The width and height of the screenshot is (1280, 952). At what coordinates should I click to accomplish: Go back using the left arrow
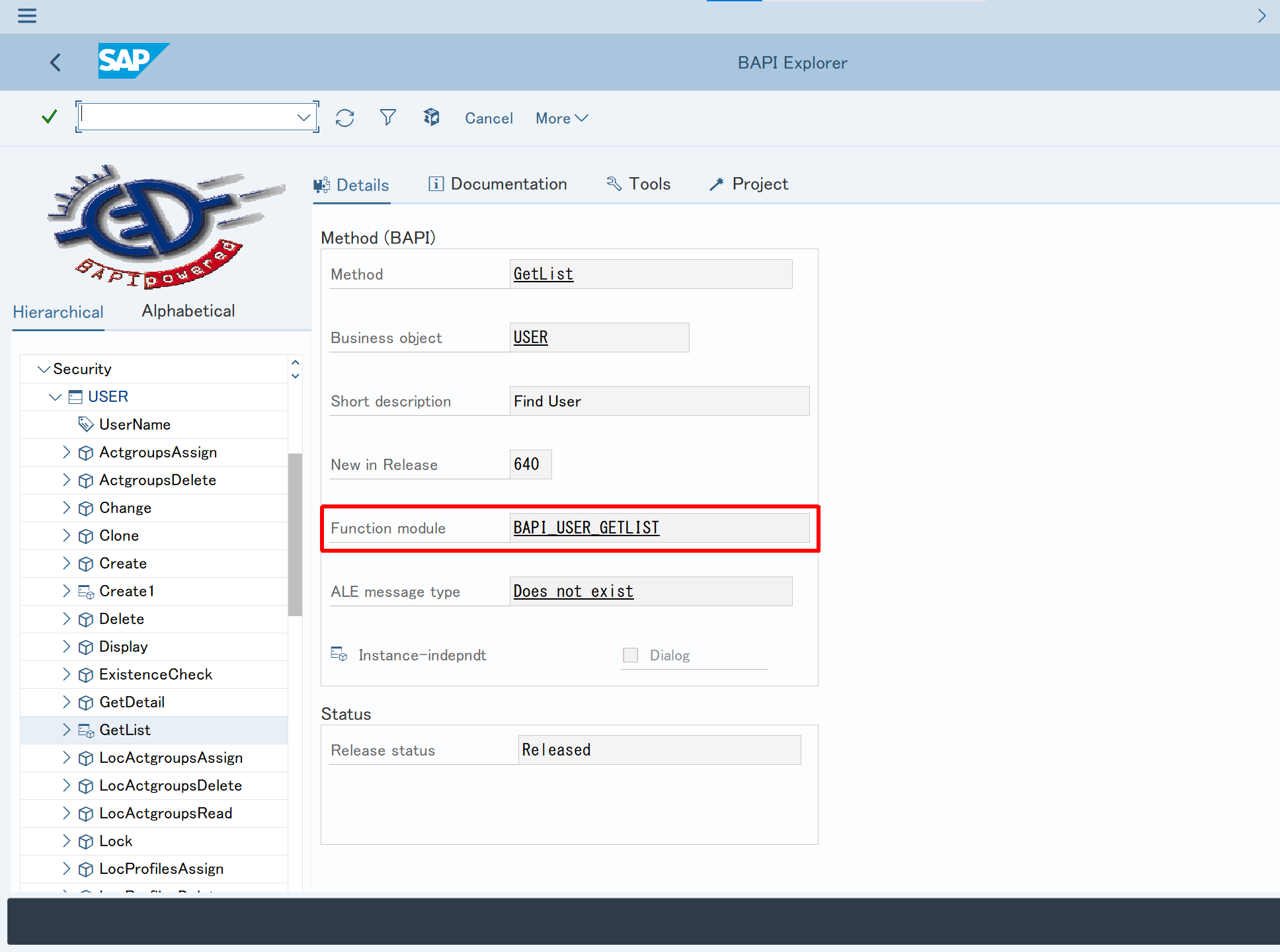[56, 63]
